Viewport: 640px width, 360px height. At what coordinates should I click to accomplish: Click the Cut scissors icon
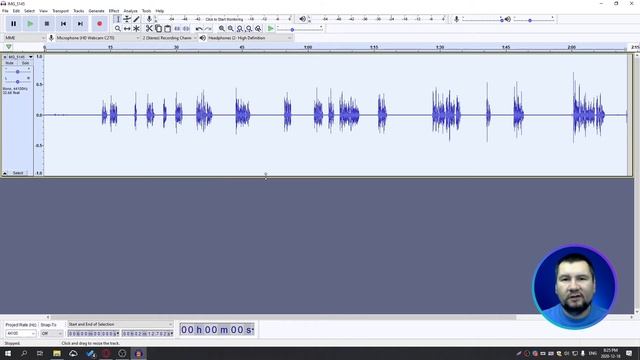pos(149,29)
